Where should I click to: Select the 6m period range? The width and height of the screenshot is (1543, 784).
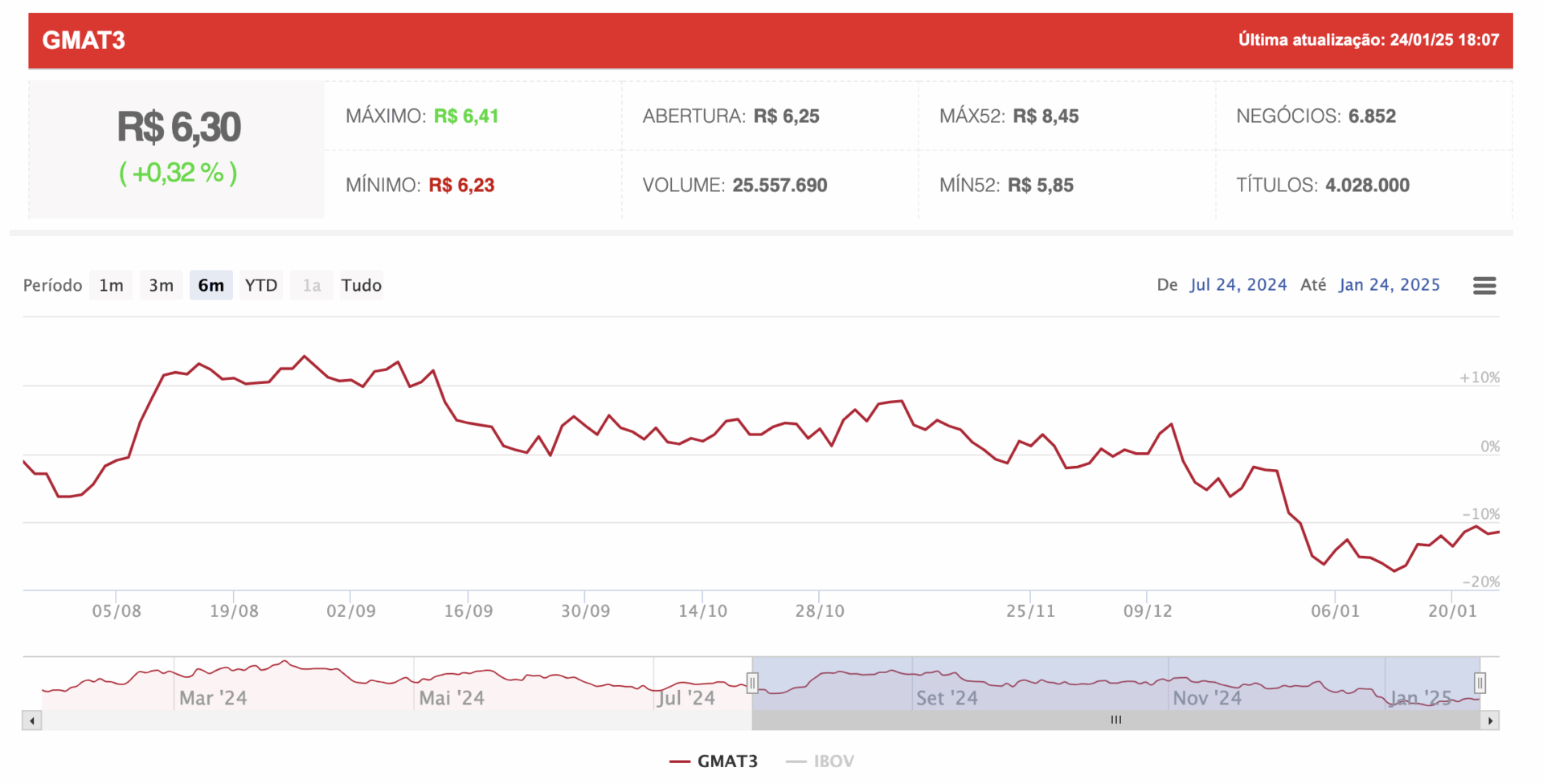(211, 285)
